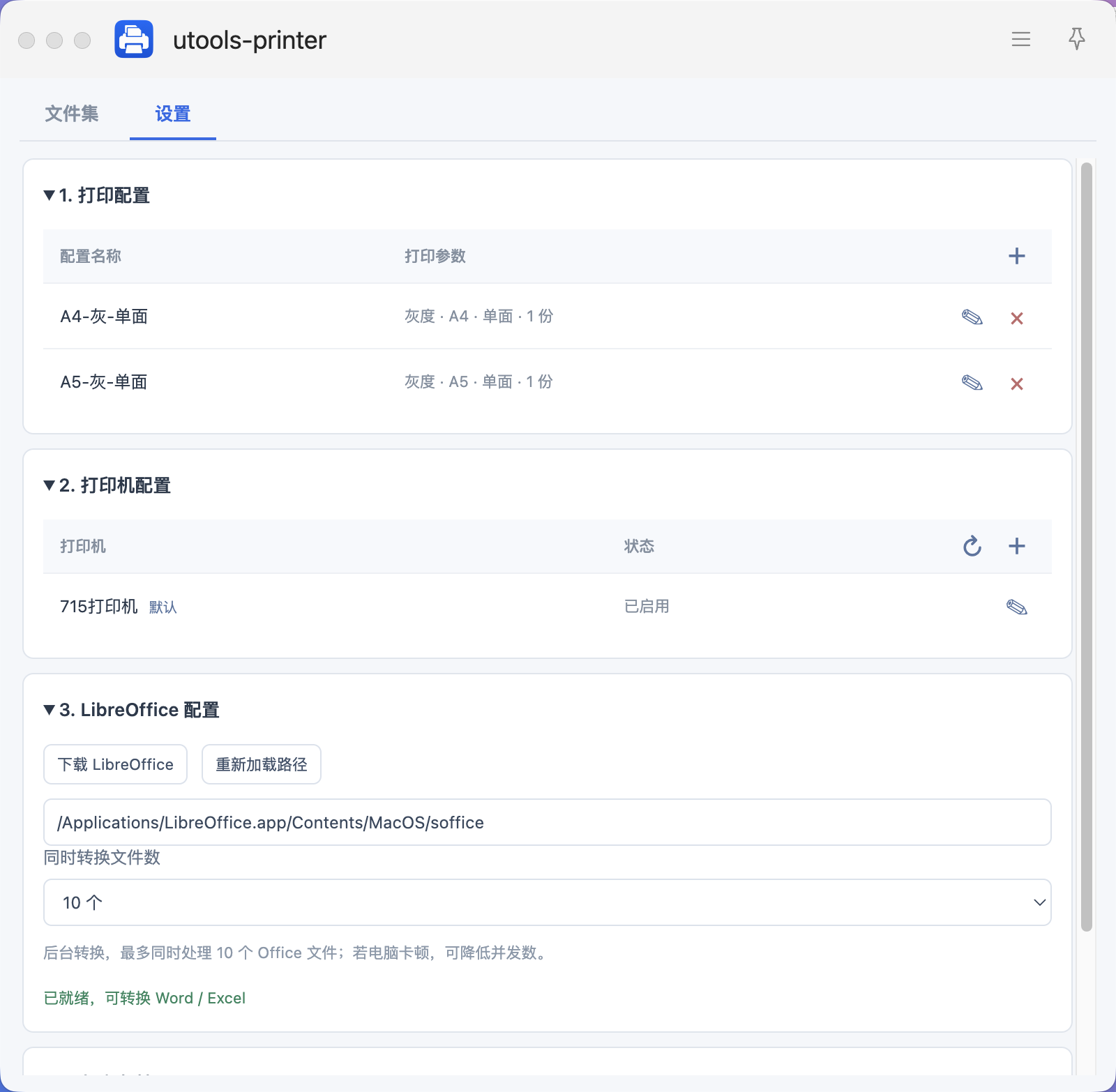
Task: Pin the window with pushpin icon
Action: [1077, 39]
